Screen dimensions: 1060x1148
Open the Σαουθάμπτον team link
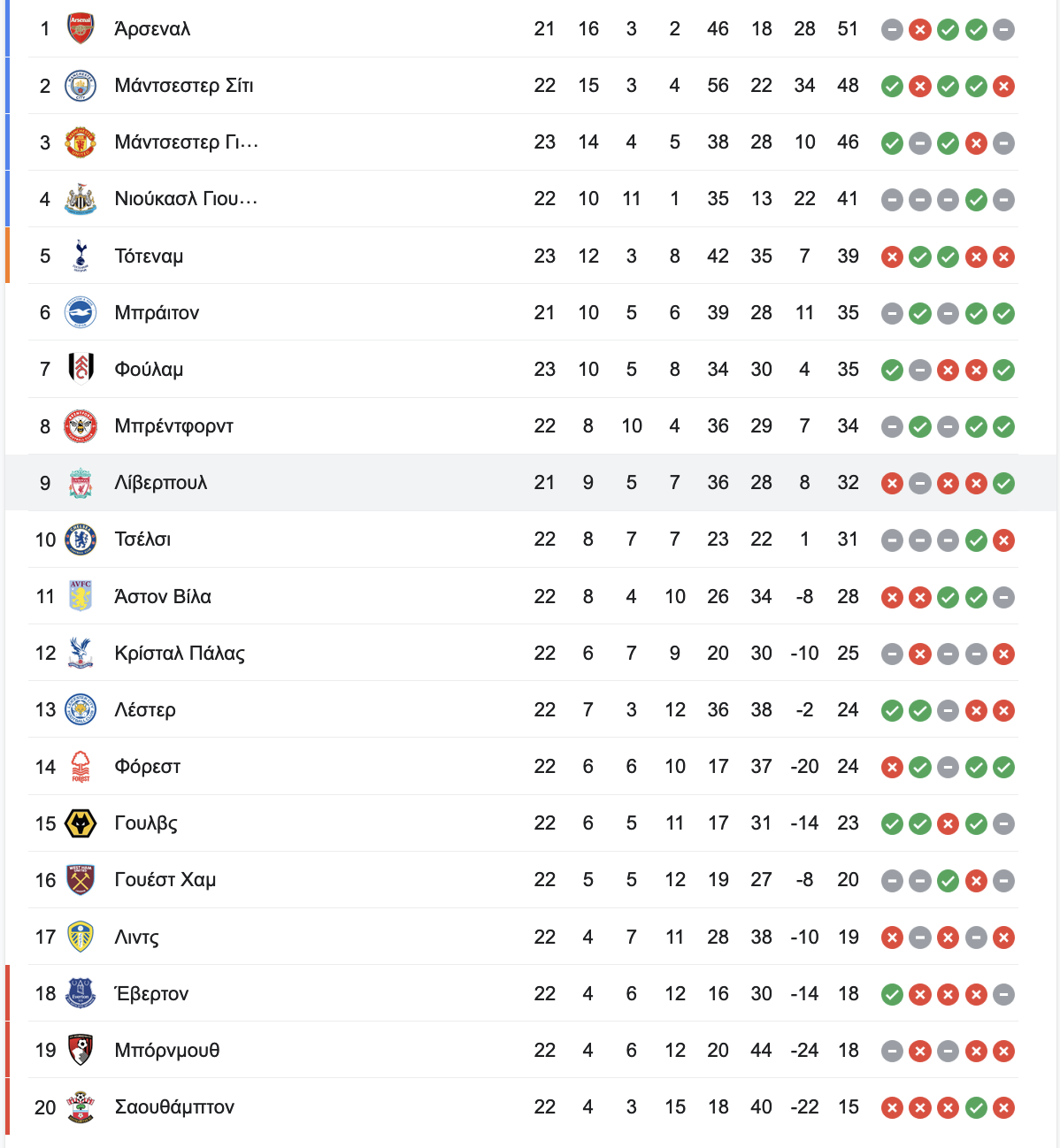click(174, 1107)
